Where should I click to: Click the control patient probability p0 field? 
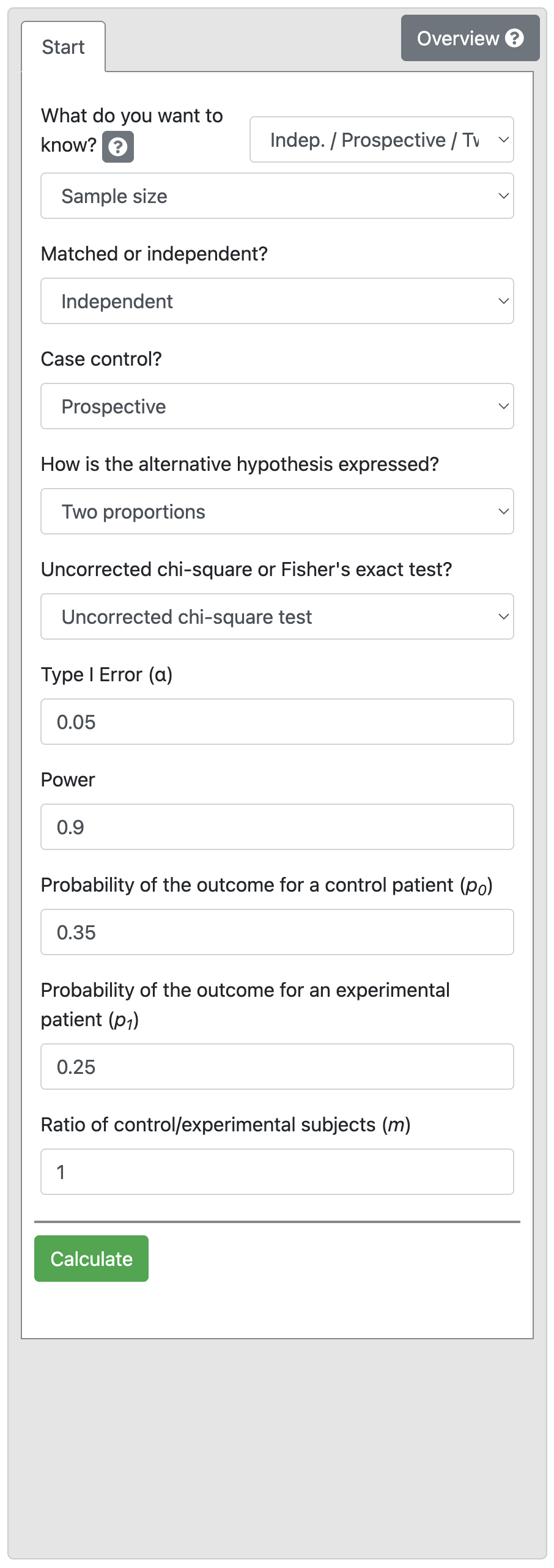pos(276,933)
